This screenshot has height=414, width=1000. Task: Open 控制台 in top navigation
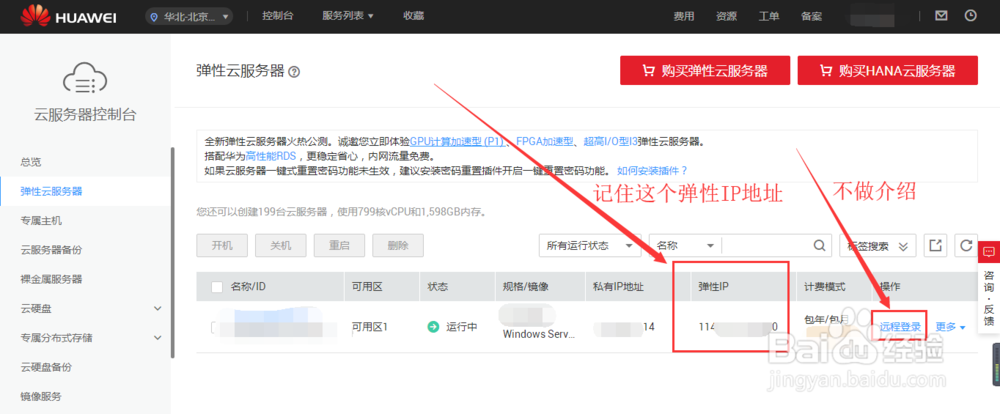click(277, 16)
